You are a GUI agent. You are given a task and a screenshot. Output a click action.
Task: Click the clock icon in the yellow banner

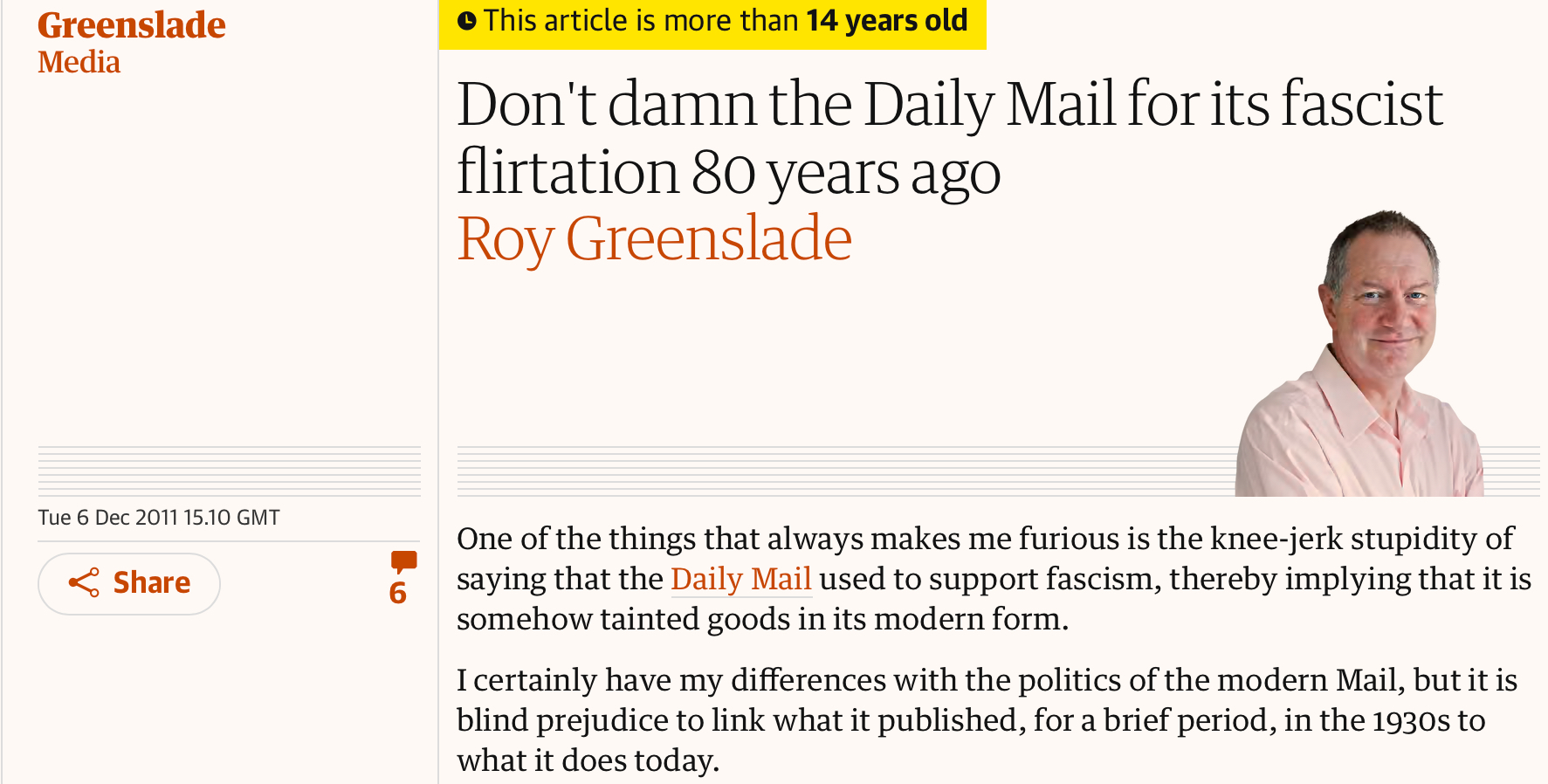(x=467, y=21)
